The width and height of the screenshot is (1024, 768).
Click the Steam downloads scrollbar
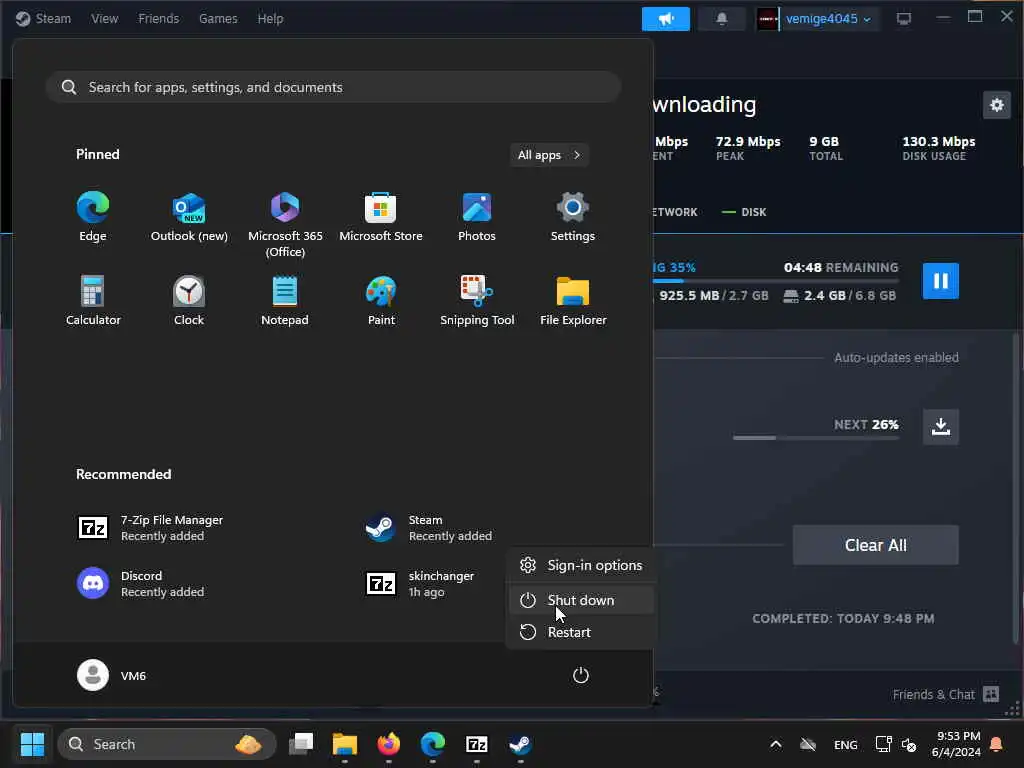(1016, 488)
